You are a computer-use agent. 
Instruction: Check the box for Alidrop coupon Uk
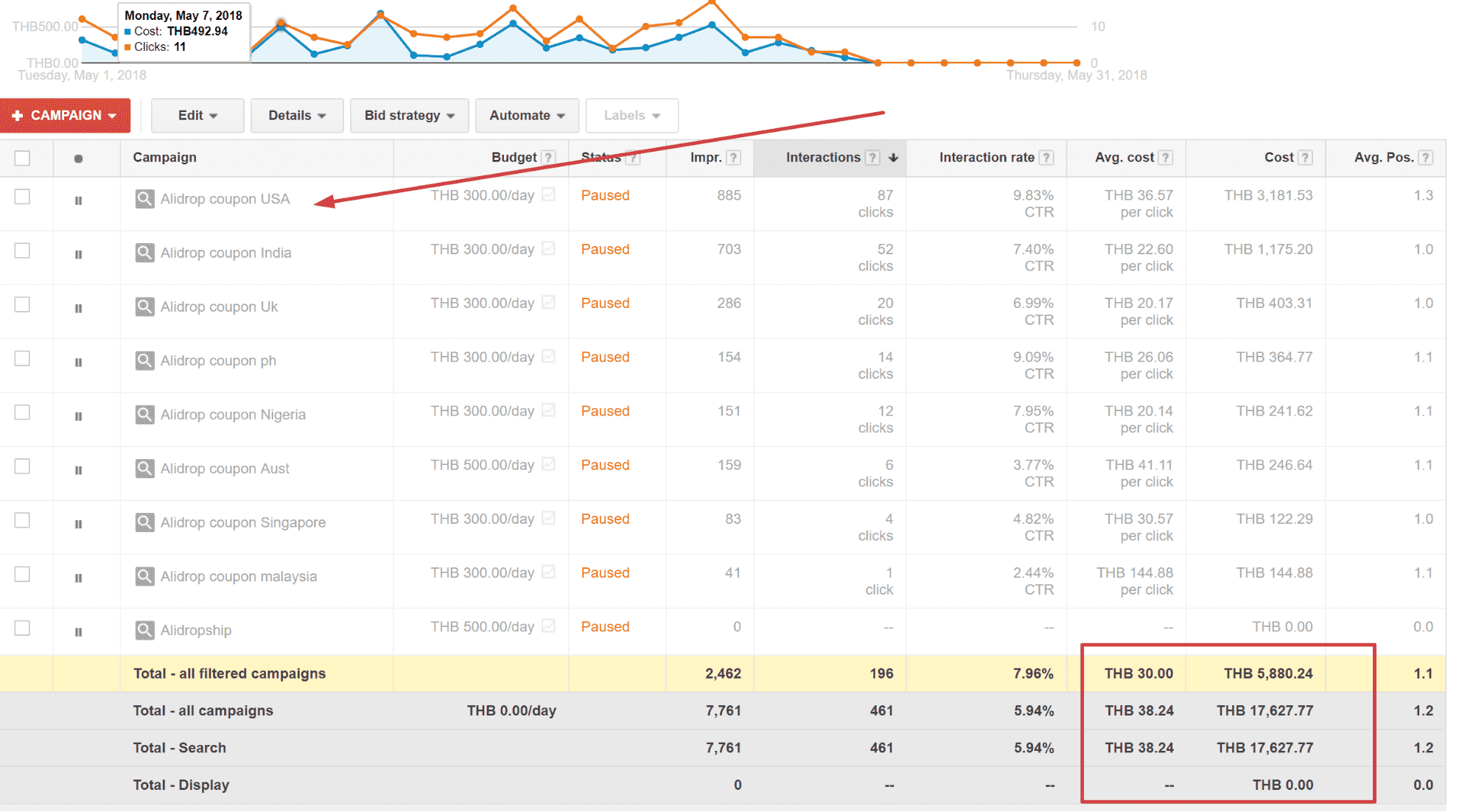(x=22, y=304)
